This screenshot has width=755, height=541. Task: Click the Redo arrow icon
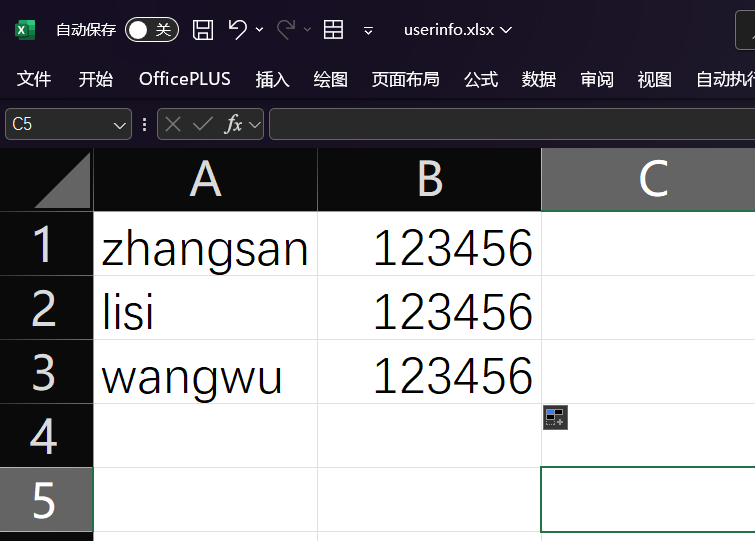(x=286, y=30)
